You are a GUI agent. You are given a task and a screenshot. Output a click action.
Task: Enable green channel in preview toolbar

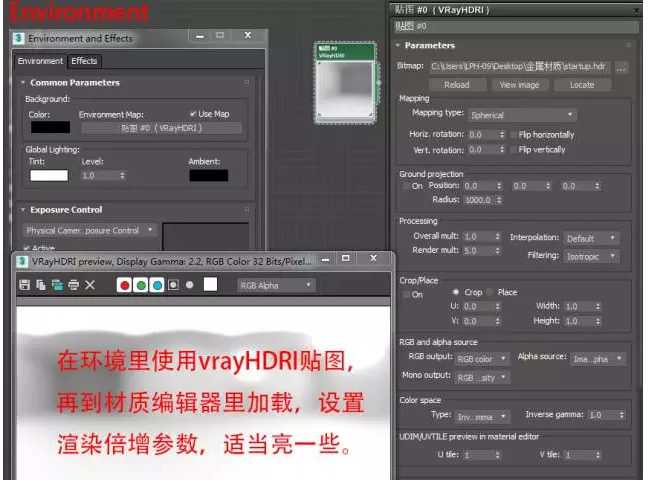pyautogui.click(x=141, y=285)
